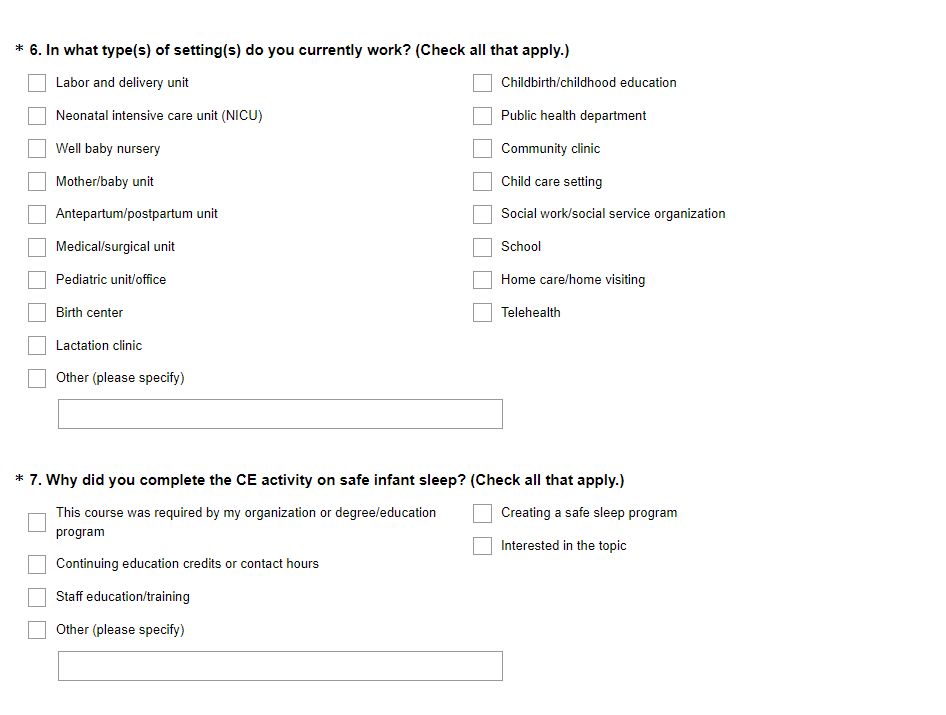The image size is (946, 715).
Task: Click the question 7 Other text field
Action: point(280,666)
